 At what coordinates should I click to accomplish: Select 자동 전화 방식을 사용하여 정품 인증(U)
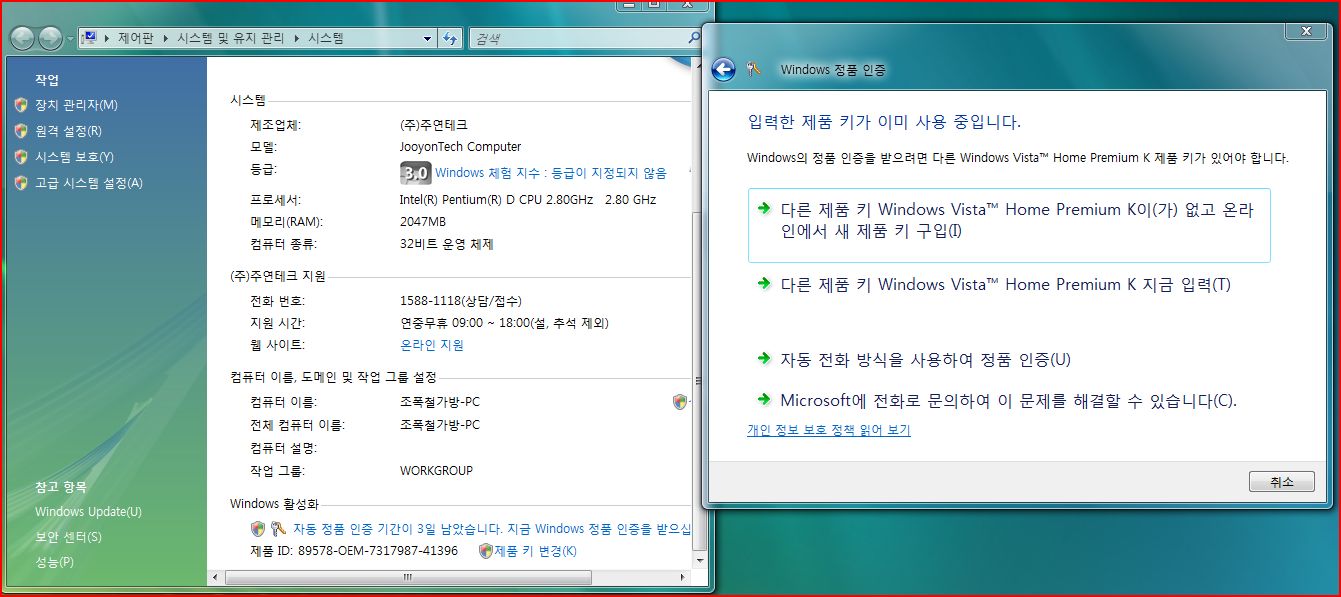click(x=925, y=360)
